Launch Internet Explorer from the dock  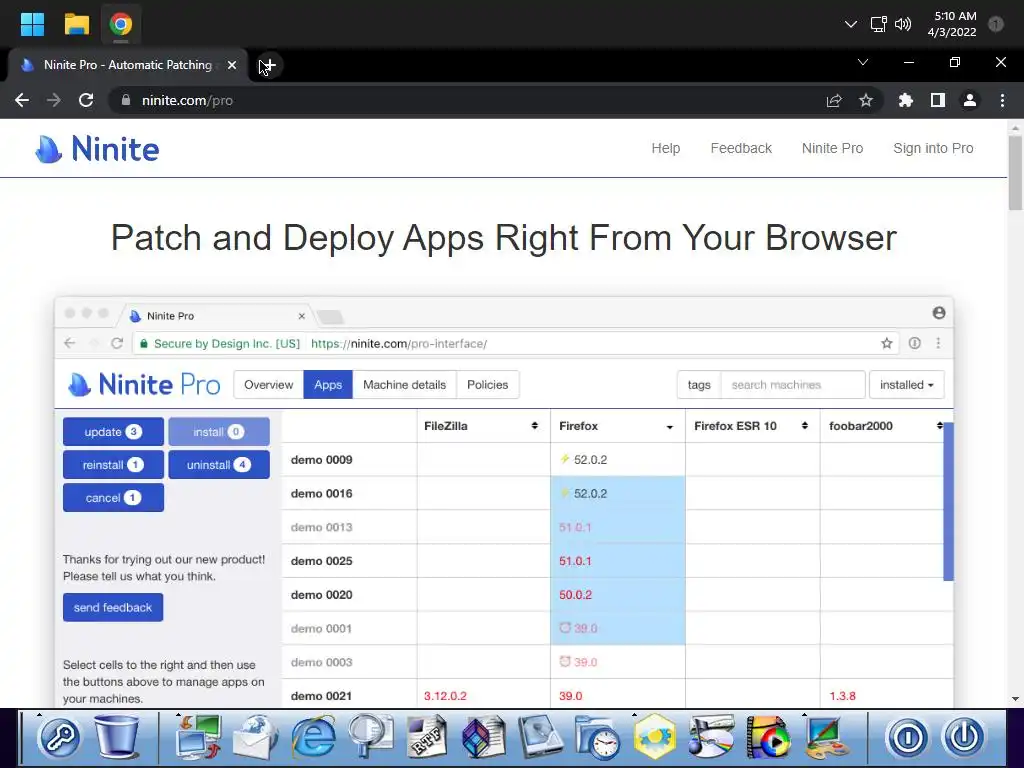[x=313, y=737]
